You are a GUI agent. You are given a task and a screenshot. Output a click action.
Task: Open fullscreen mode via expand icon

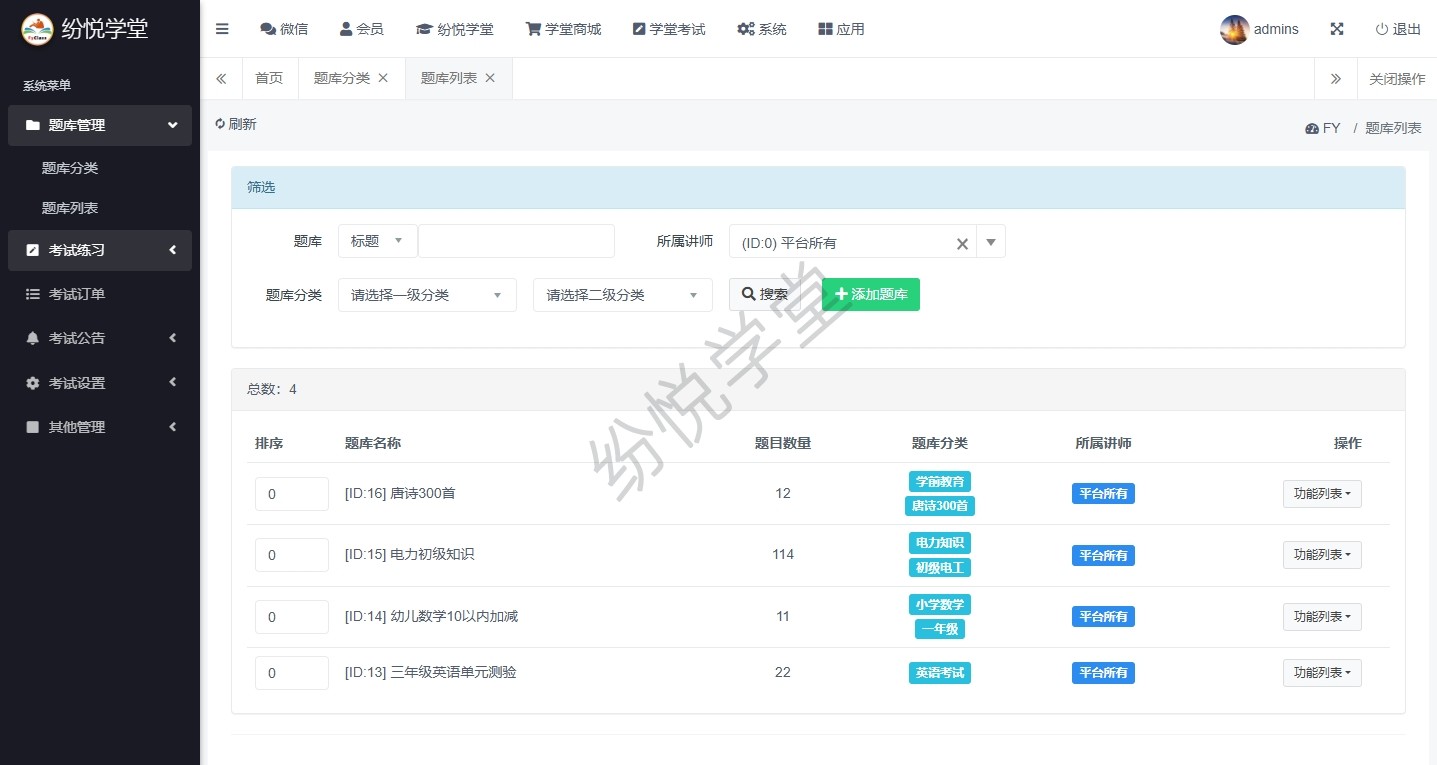(x=1337, y=29)
